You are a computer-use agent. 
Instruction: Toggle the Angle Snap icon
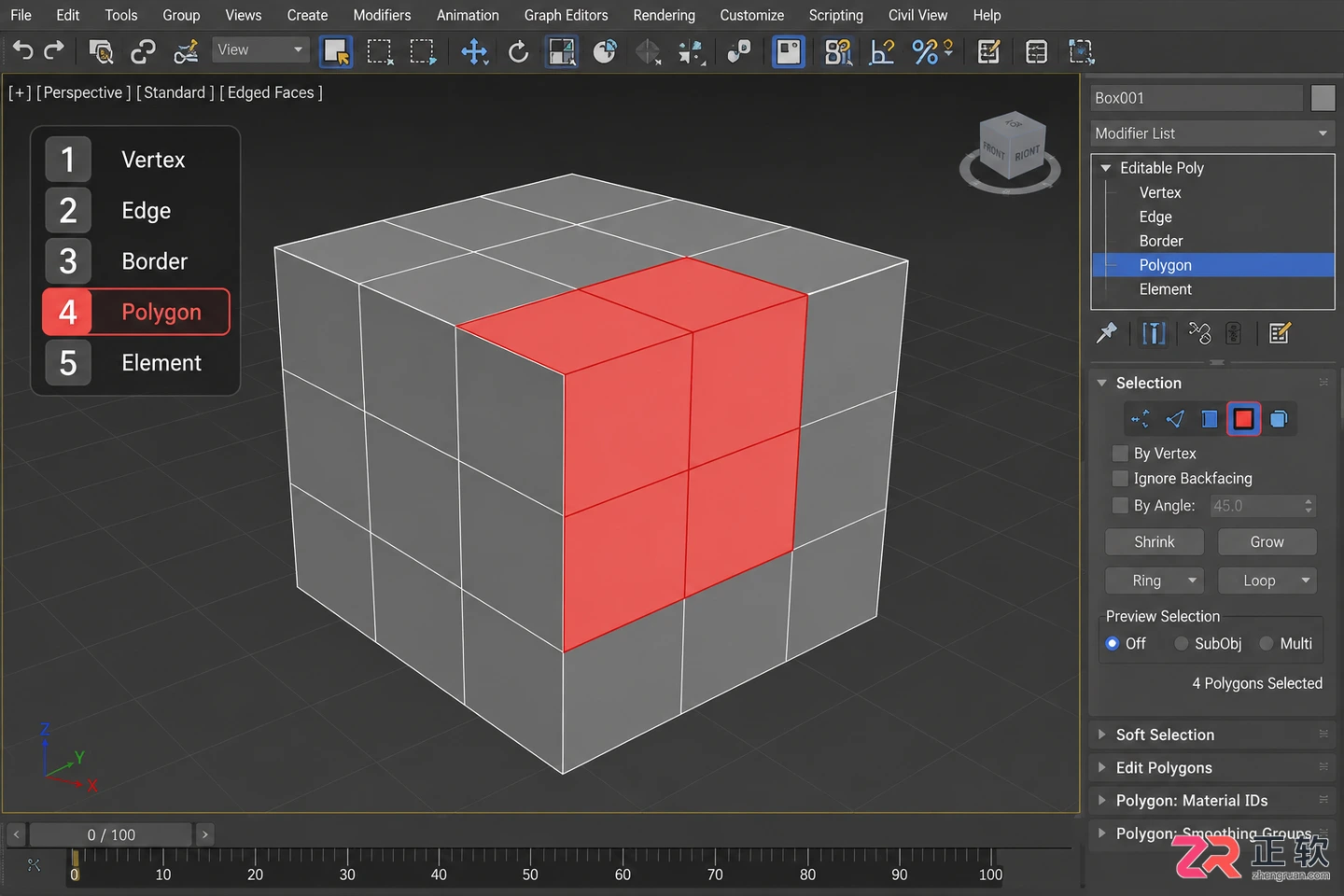coord(881,51)
